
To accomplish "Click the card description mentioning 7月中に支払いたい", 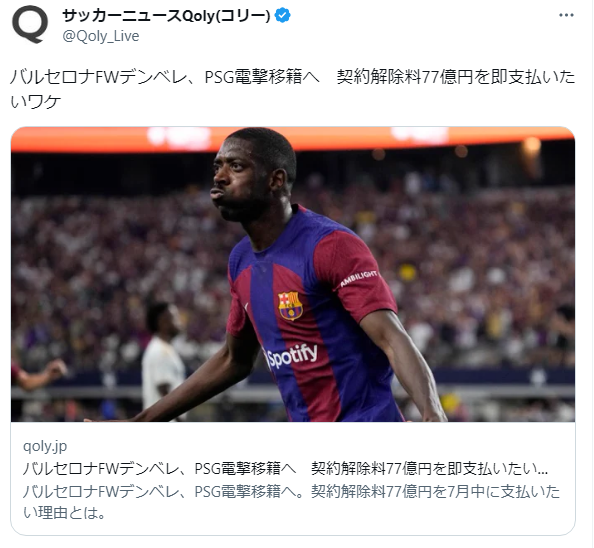I will point(291,502).
